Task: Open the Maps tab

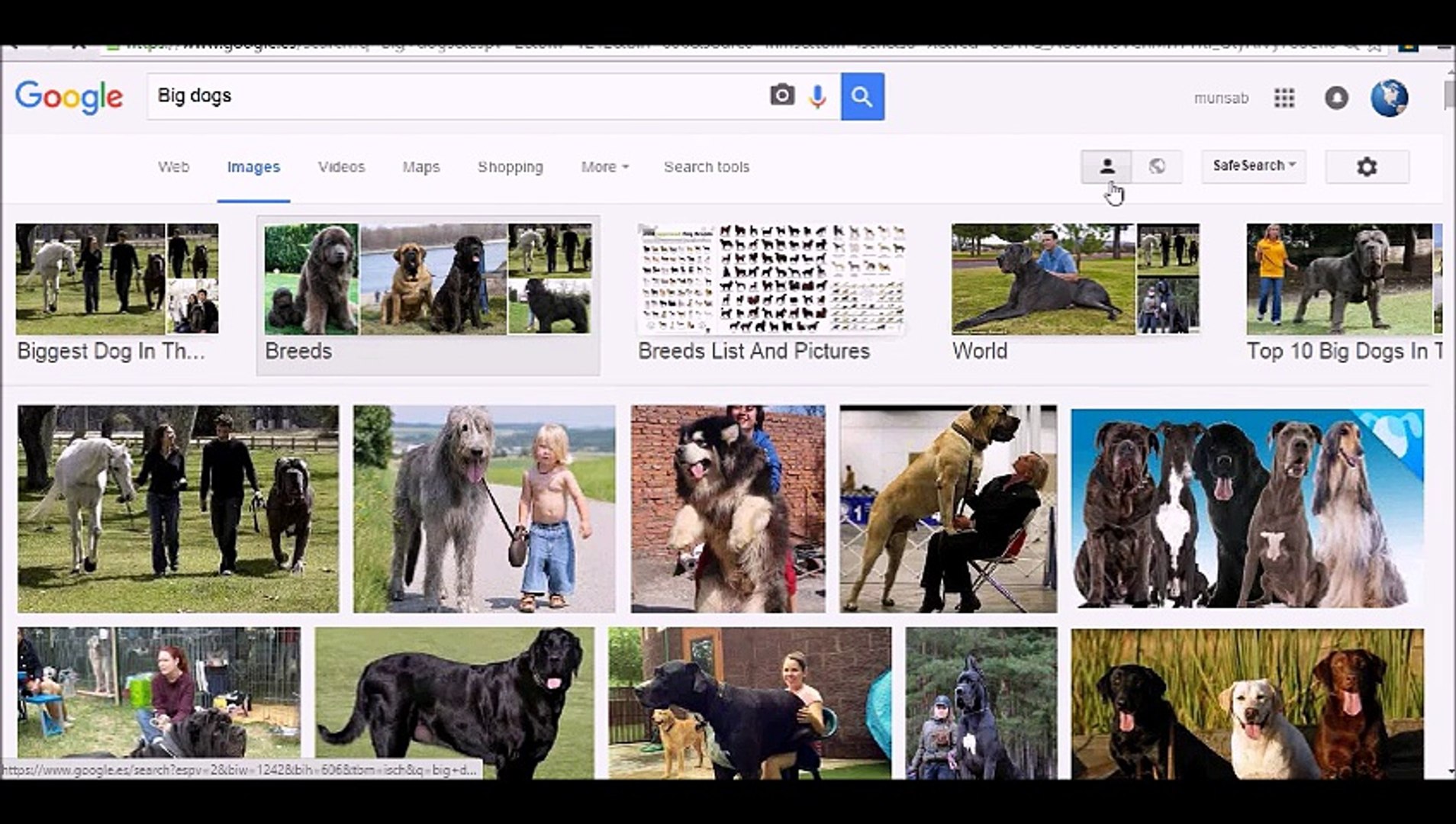Action: click(x=420, y=166)
